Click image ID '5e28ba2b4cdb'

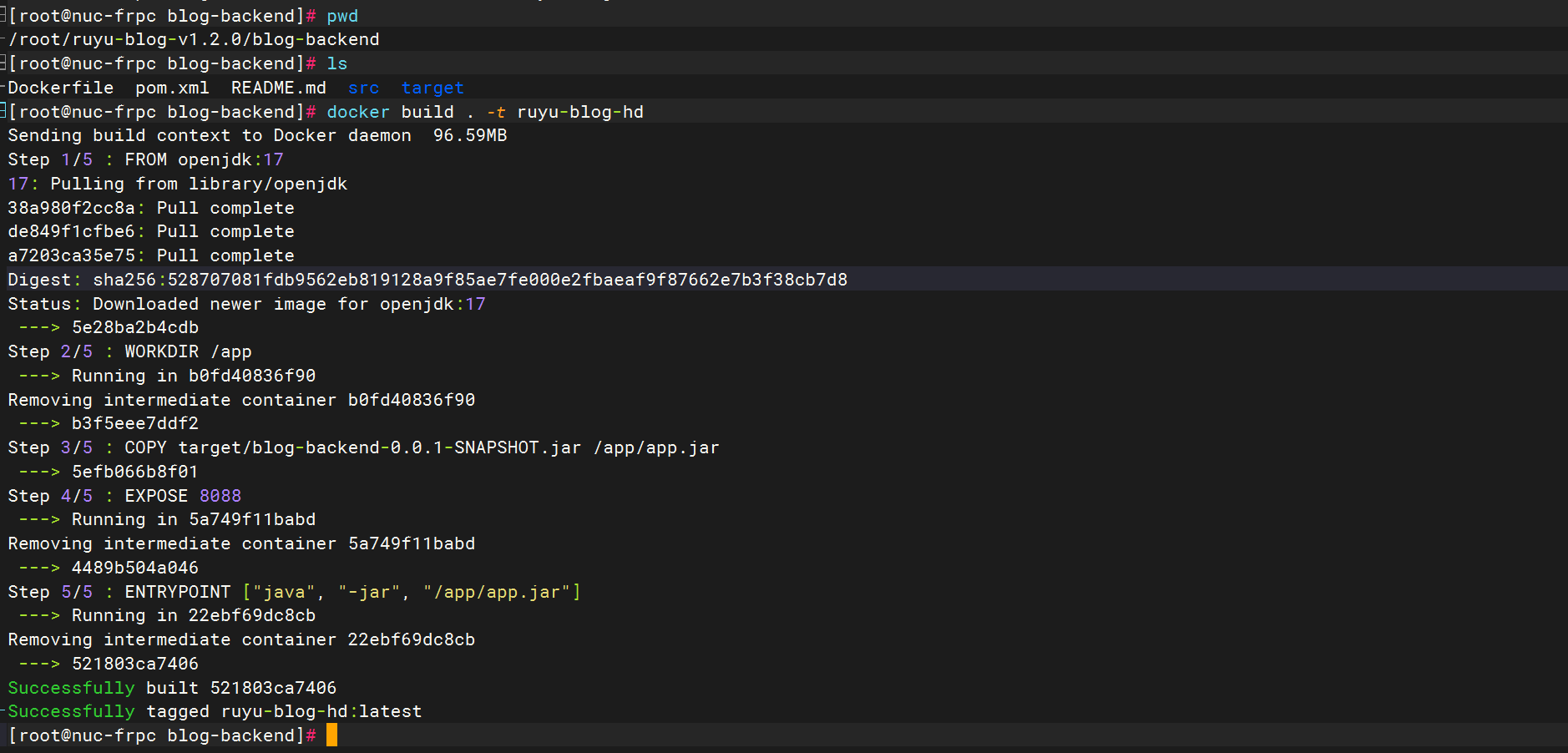(135, 327)
